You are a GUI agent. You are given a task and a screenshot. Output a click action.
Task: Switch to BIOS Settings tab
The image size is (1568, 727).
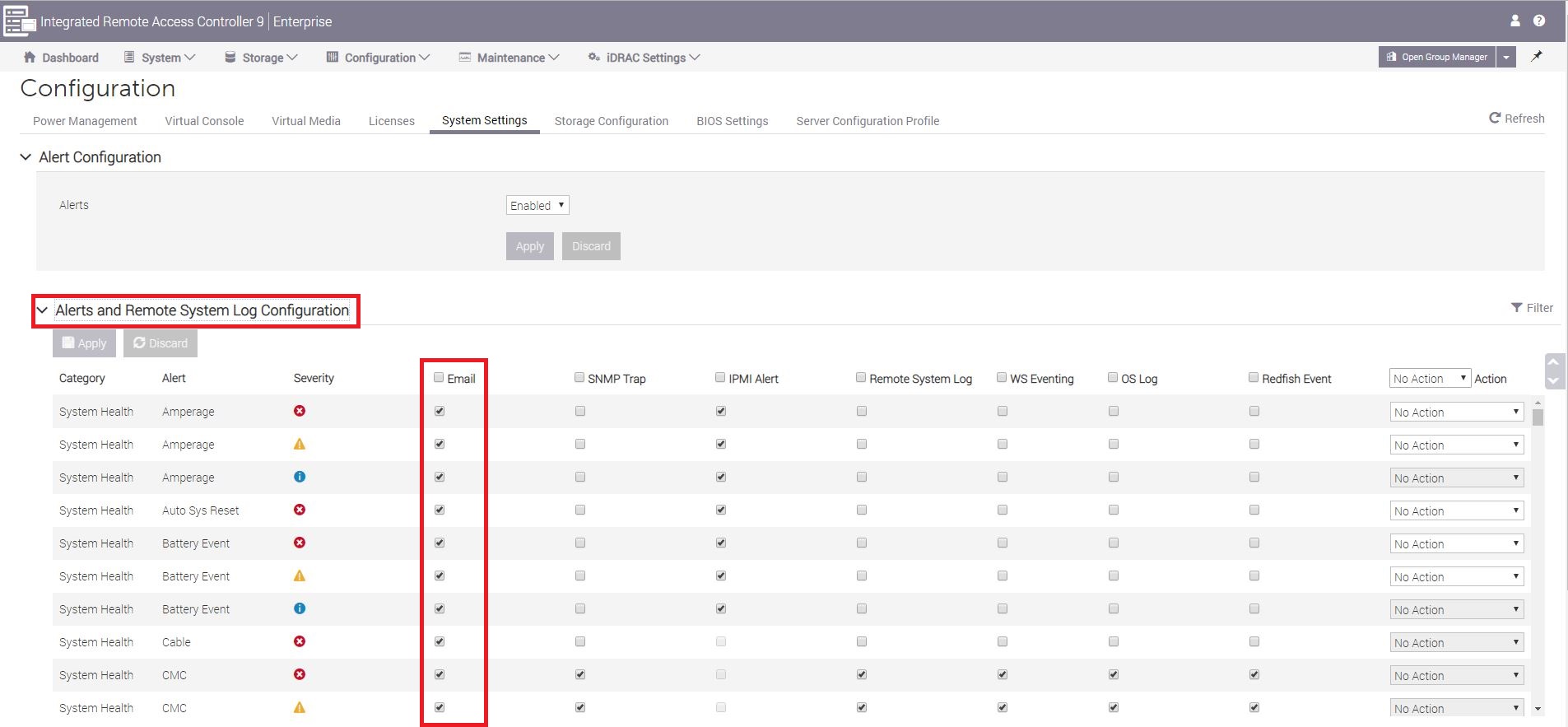(733, 121)
